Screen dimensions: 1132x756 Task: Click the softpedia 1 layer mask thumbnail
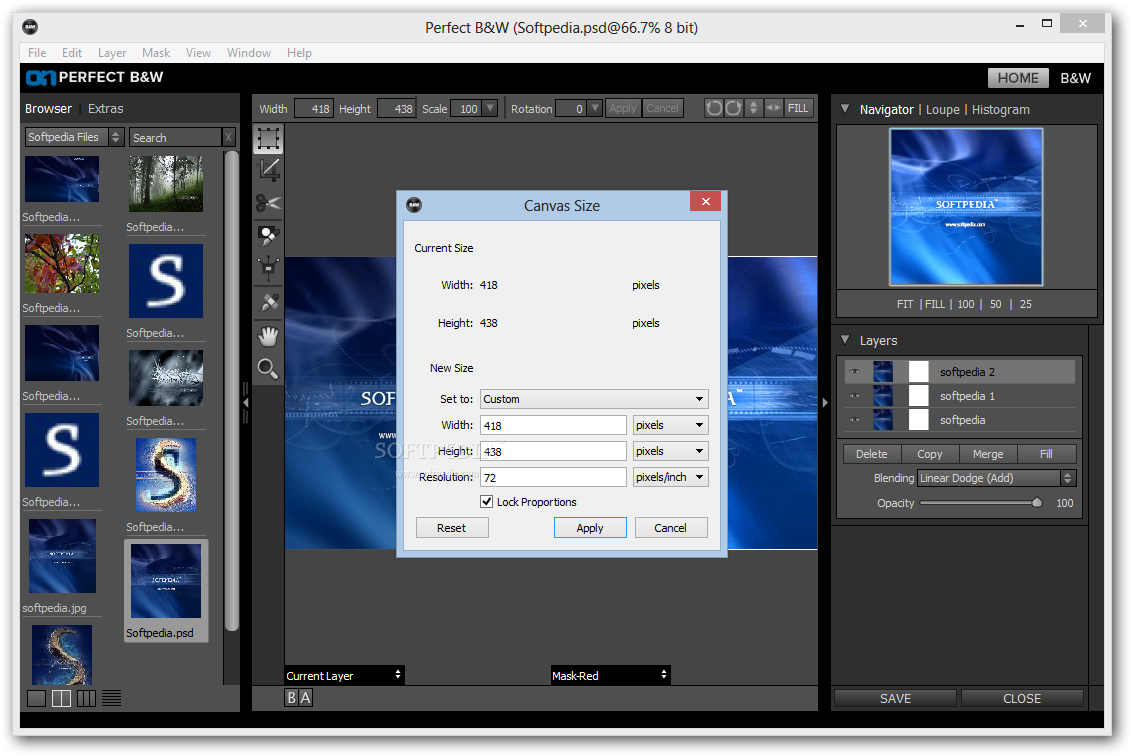click(918, 396)
